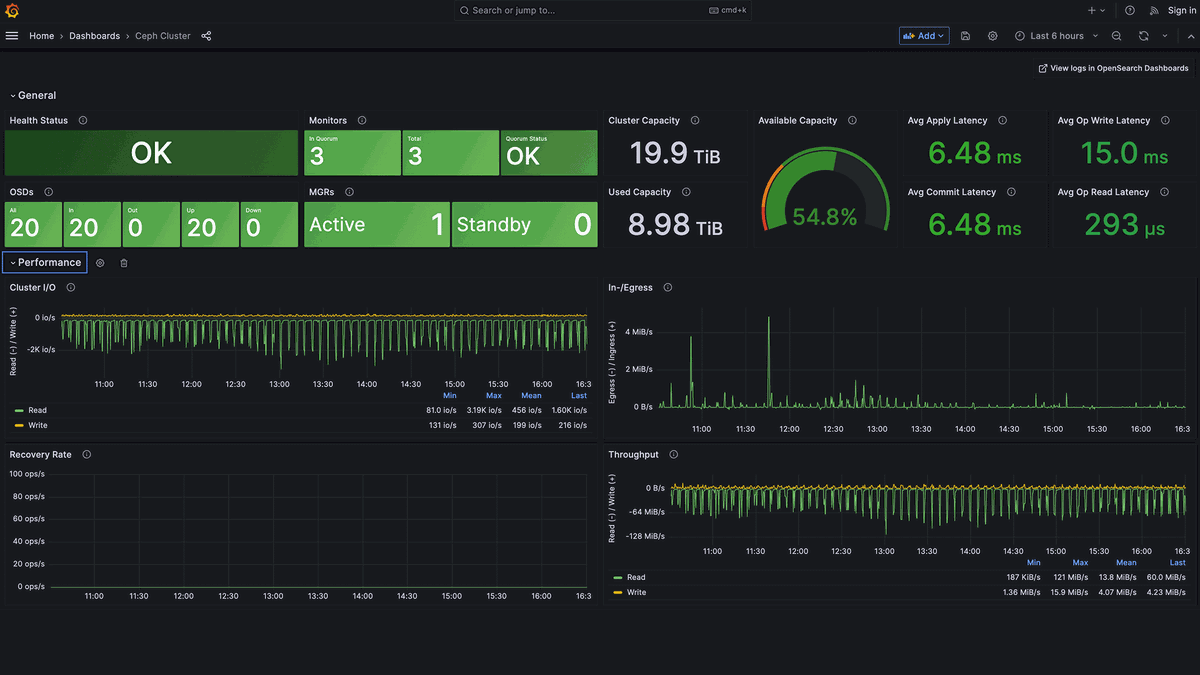Show info for OSDs panel
The width and height of the screenshot is (1200, 675).
[48, 192]
